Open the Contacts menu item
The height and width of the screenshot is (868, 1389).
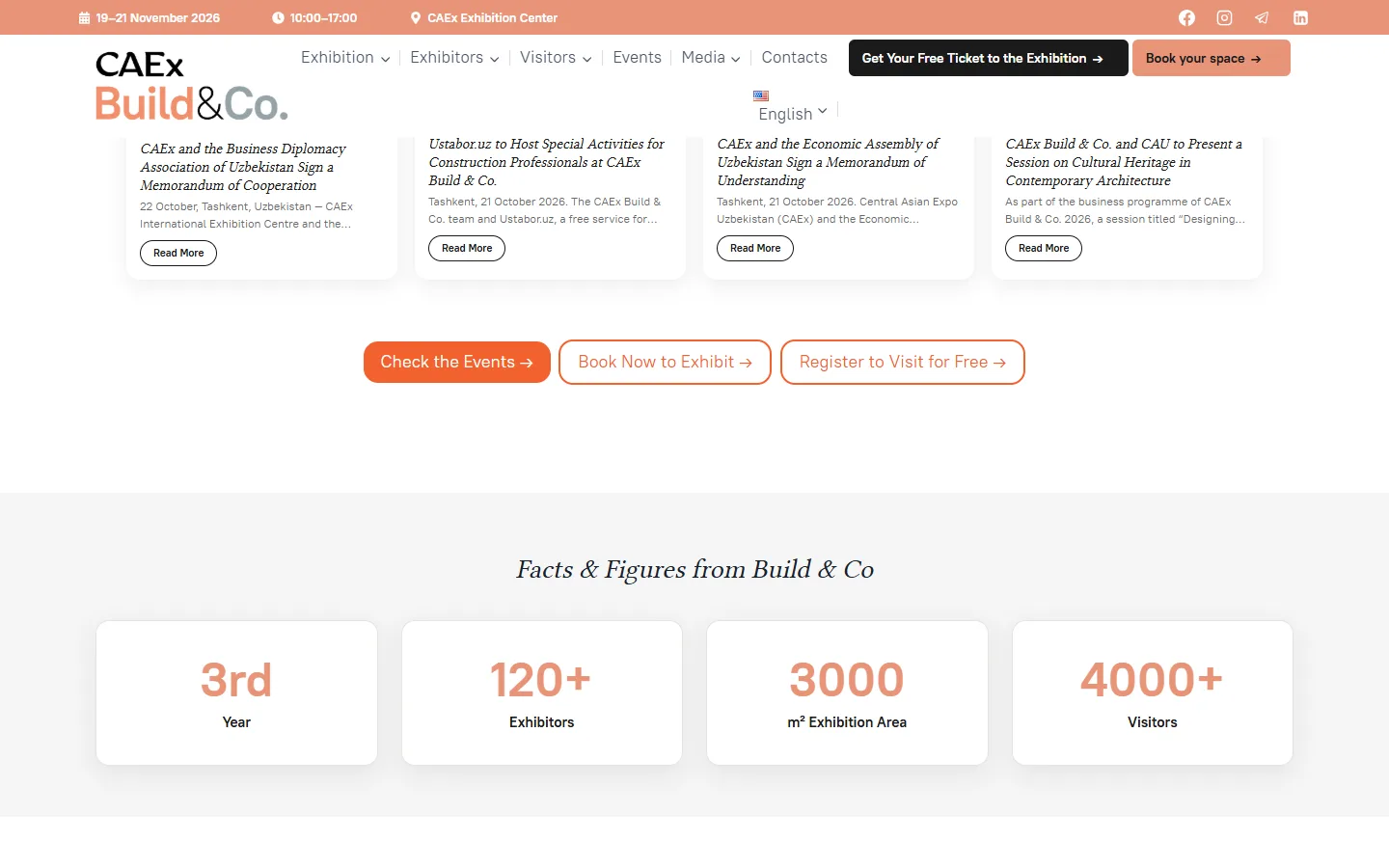[794, 58]
